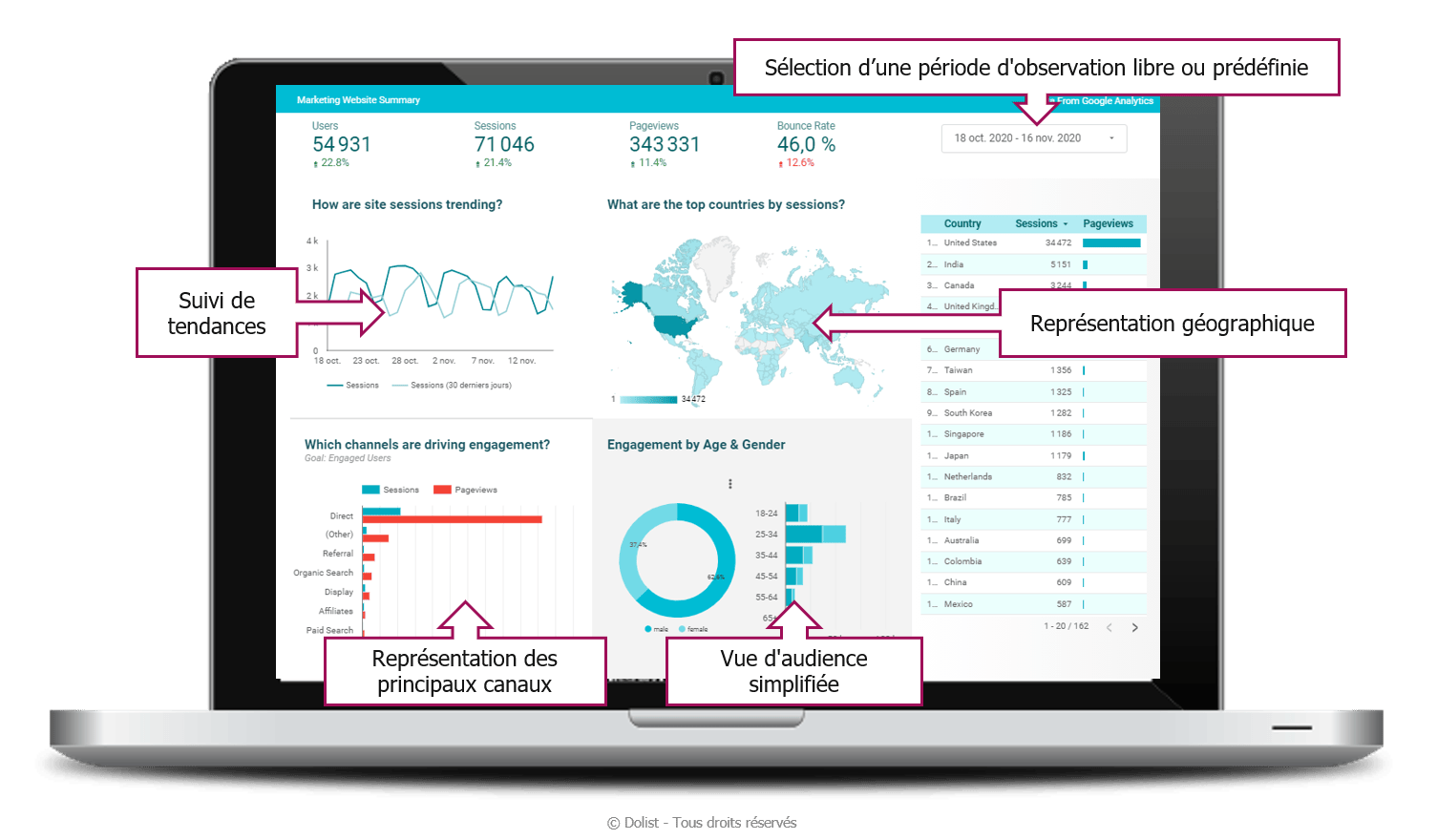The height and width of the screenshot is (840, 1437).
Task: Go to next page of countries table
Action: click(x=1134, y=627)
